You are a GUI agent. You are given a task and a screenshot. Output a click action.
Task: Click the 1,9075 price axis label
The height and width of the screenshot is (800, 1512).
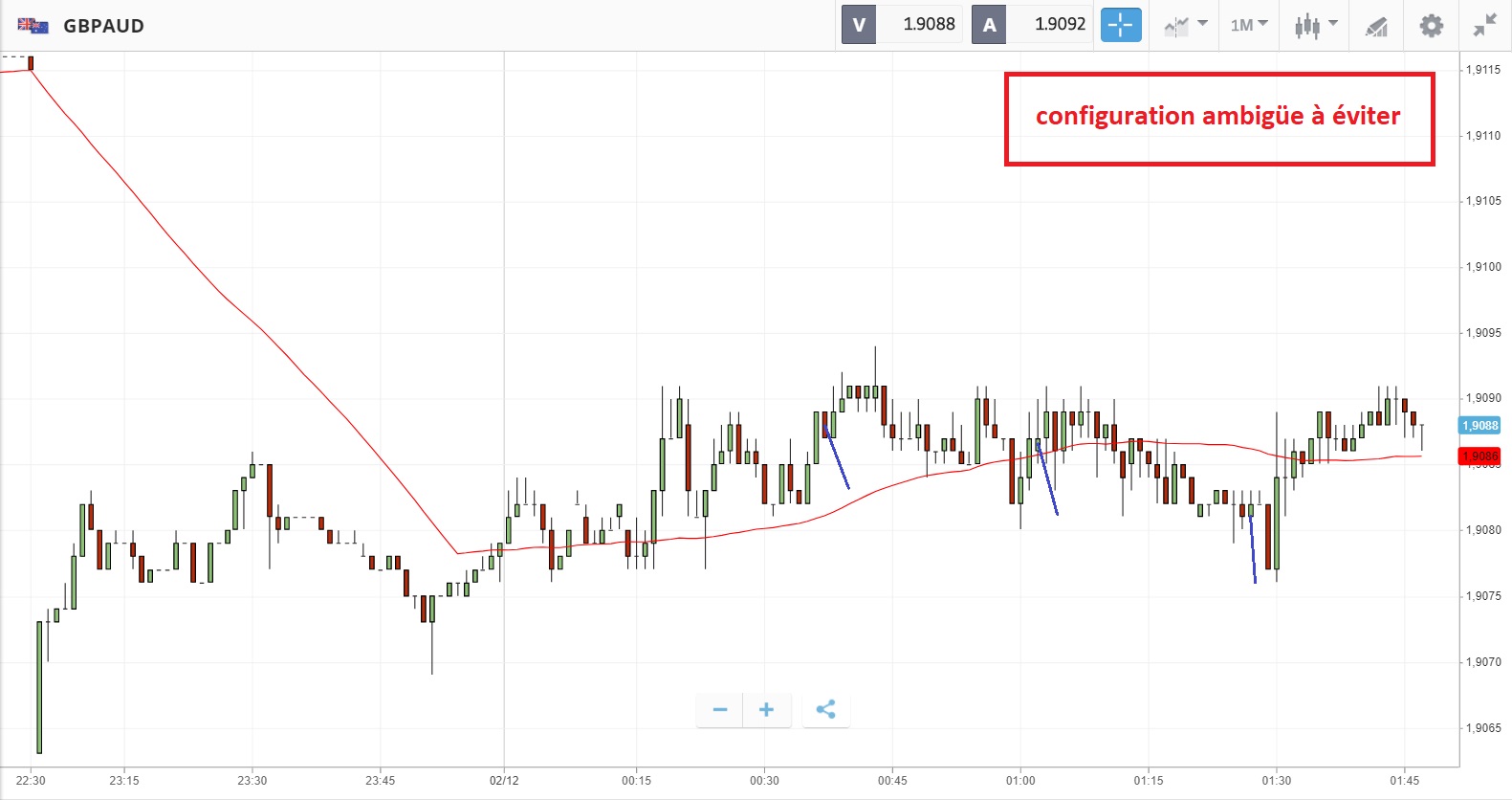1483,596
